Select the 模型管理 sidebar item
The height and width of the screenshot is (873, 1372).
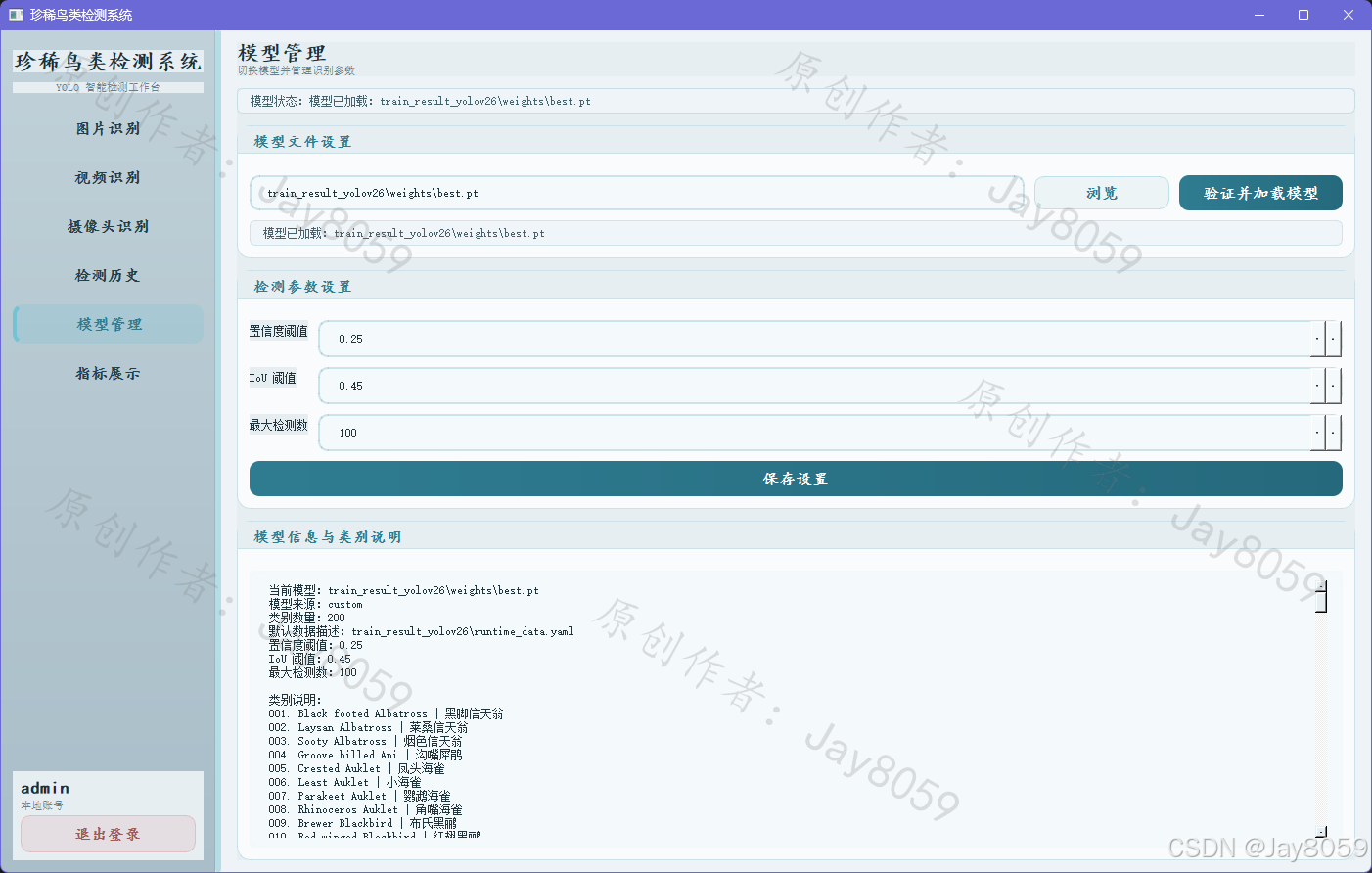tap(108, 324)
